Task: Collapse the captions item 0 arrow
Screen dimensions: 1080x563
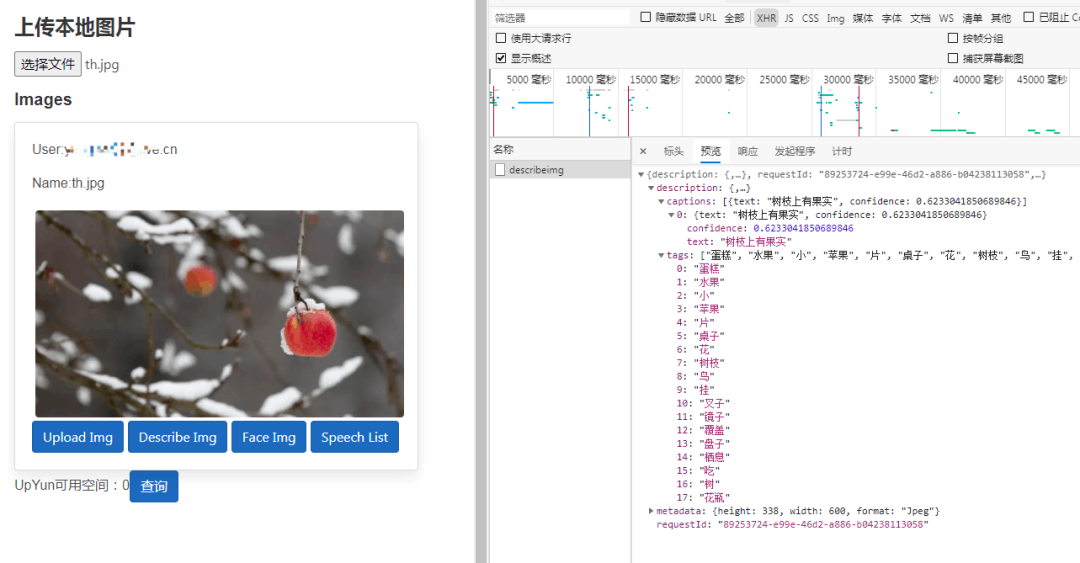Action: point(671,215)
